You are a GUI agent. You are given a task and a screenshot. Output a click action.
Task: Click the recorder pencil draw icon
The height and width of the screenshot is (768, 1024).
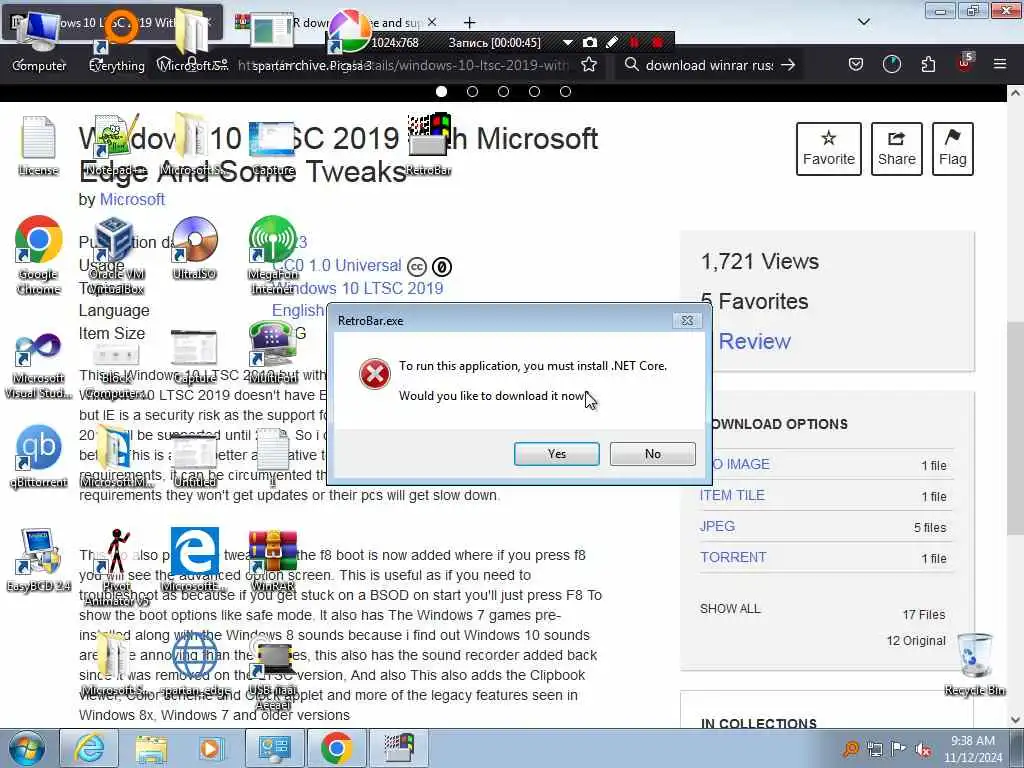[x=612, y=42]
